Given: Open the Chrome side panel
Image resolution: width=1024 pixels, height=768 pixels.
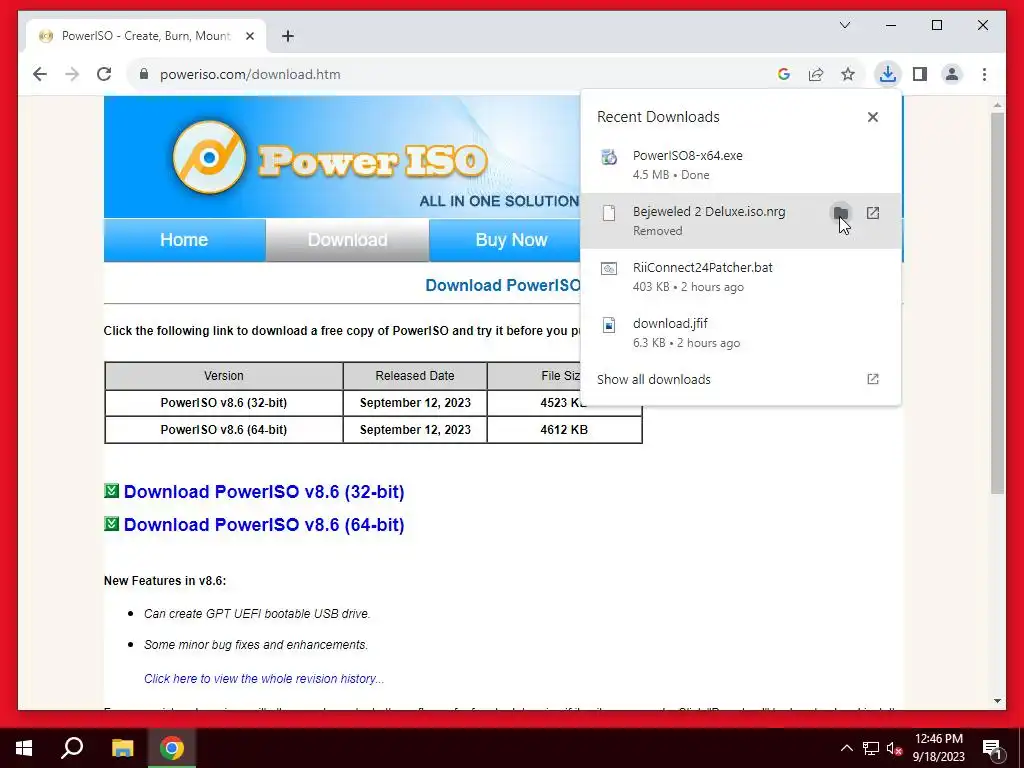Looking at the screenshot, I should click(x=920, y=74).
